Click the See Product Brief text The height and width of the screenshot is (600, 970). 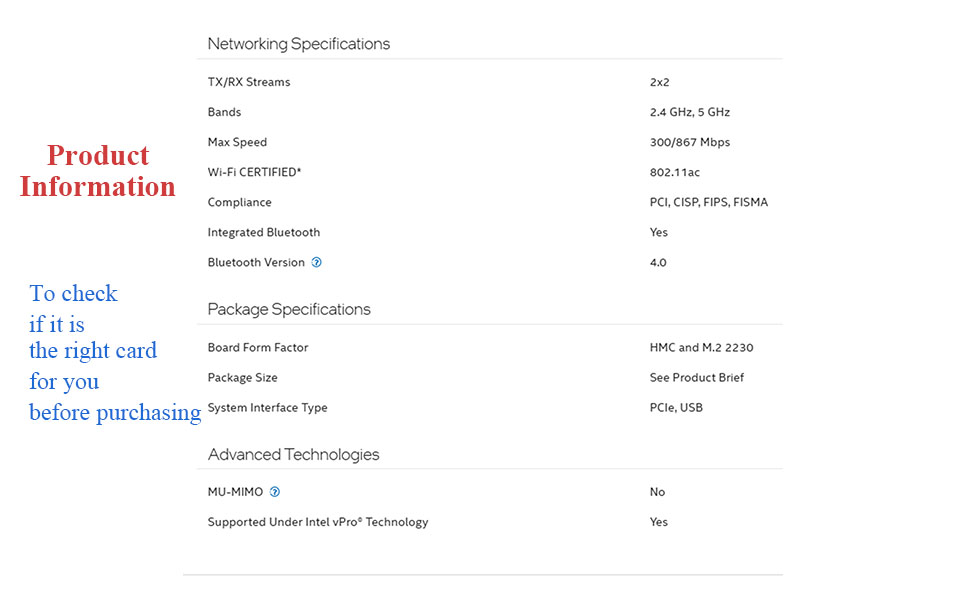pos(696,378)
